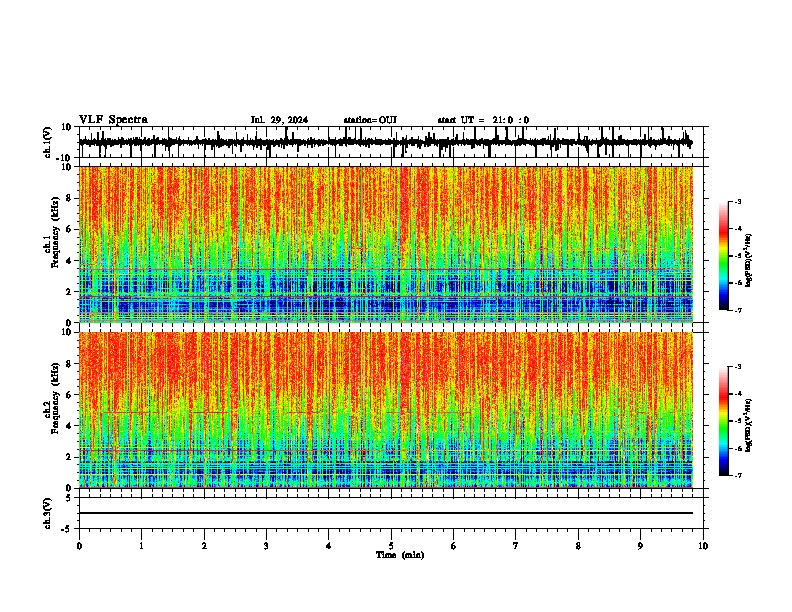Click the "6" kHz tick on ch.1 spectrogram
Viewport: 792px width, 612px height.
tap(70, 230)
